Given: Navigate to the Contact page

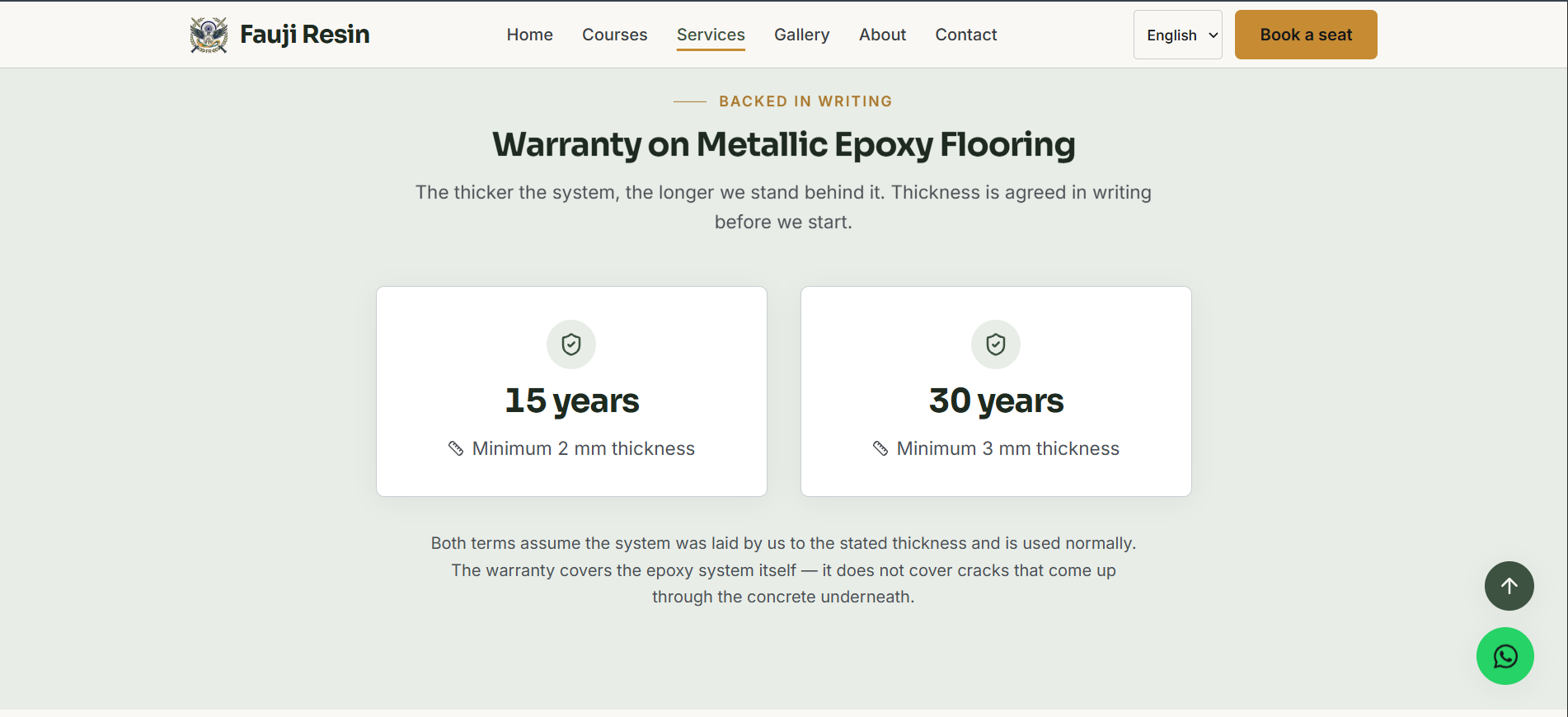Looking at the screenshot, I should tap(966, 35).
